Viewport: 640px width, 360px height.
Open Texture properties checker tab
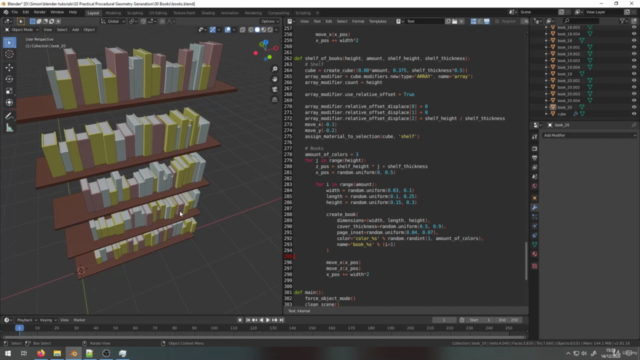click(x=535, y=266)
